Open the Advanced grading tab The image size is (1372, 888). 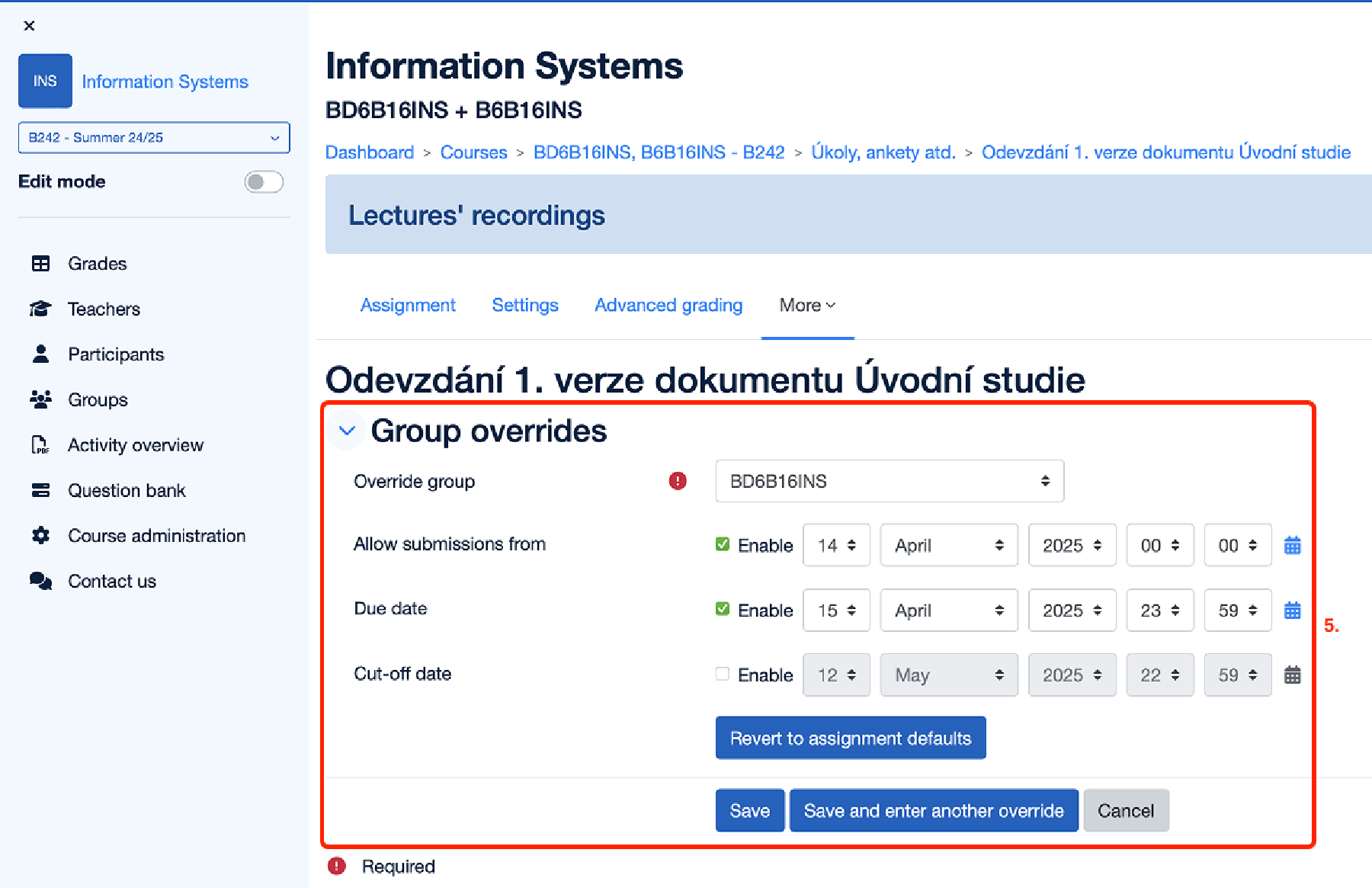668,305
